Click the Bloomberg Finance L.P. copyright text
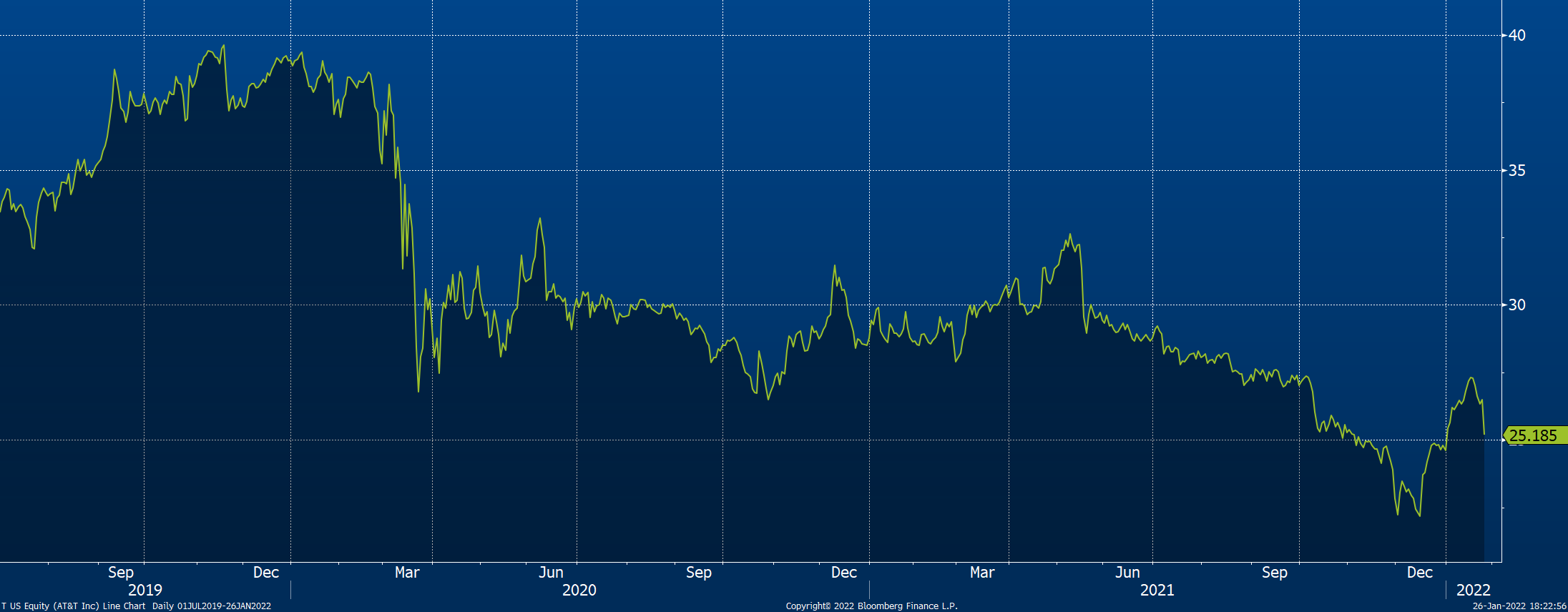This screenshot has width=1568, height=612. (871, 606)
